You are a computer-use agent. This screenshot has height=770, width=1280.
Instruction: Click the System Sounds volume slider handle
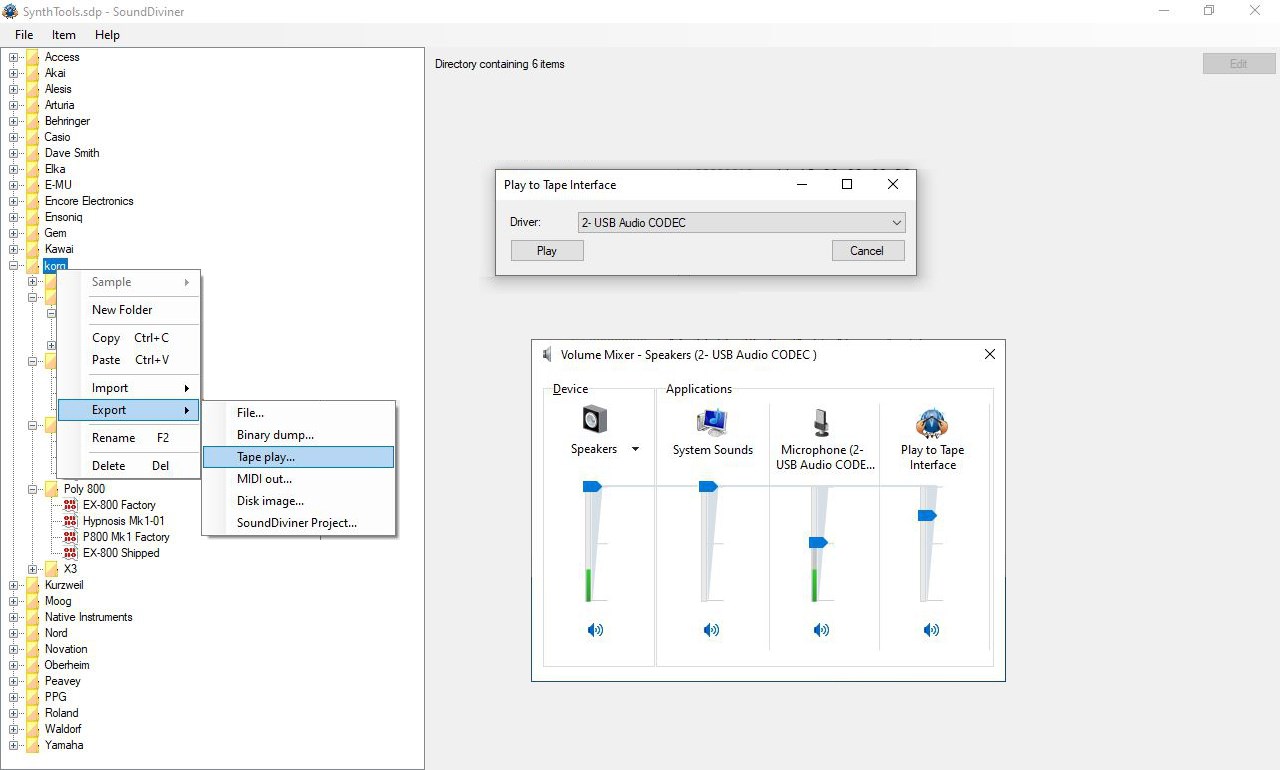click(x=708, y=486)
